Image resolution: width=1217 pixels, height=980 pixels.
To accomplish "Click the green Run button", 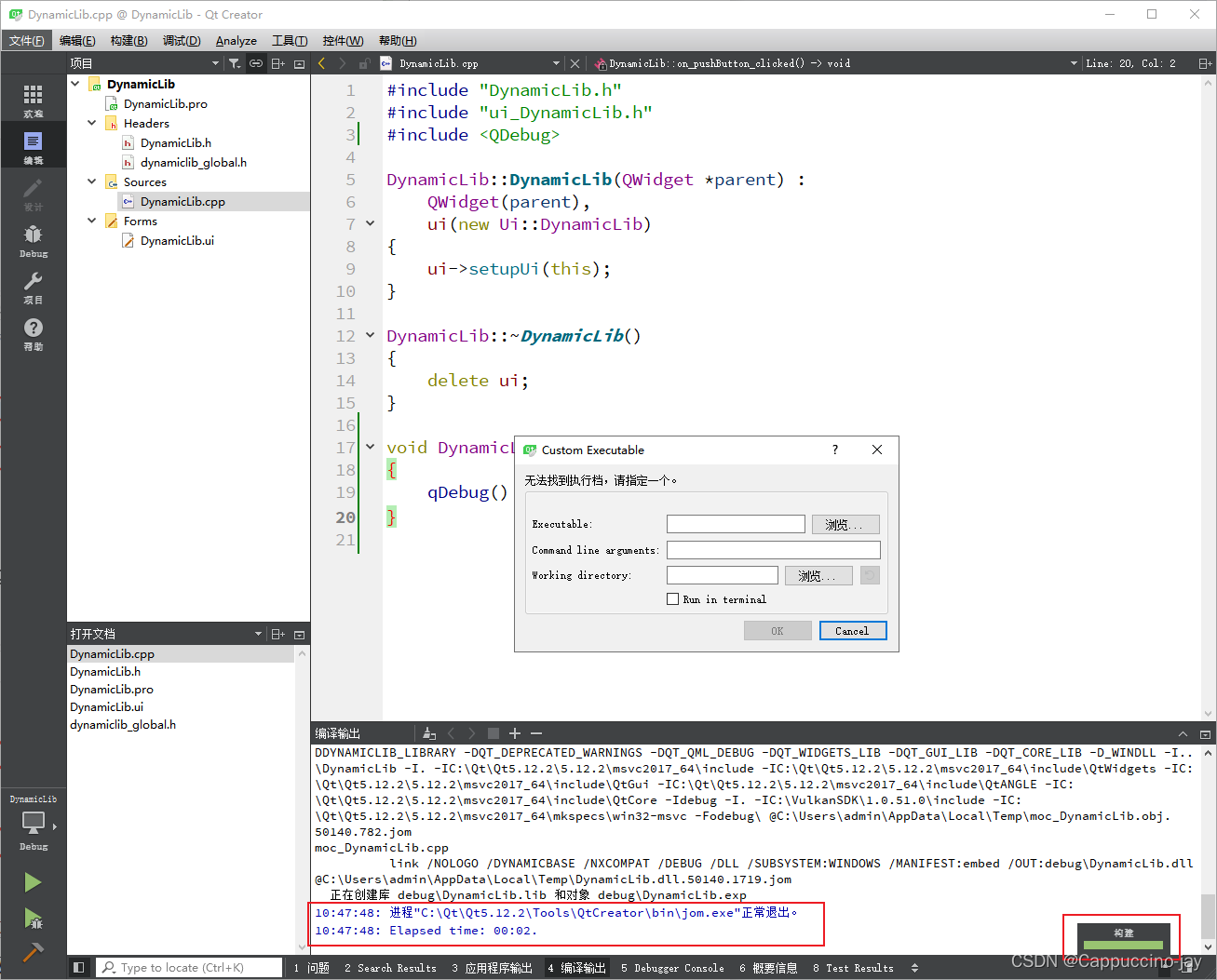I will [x=33, y=882].
